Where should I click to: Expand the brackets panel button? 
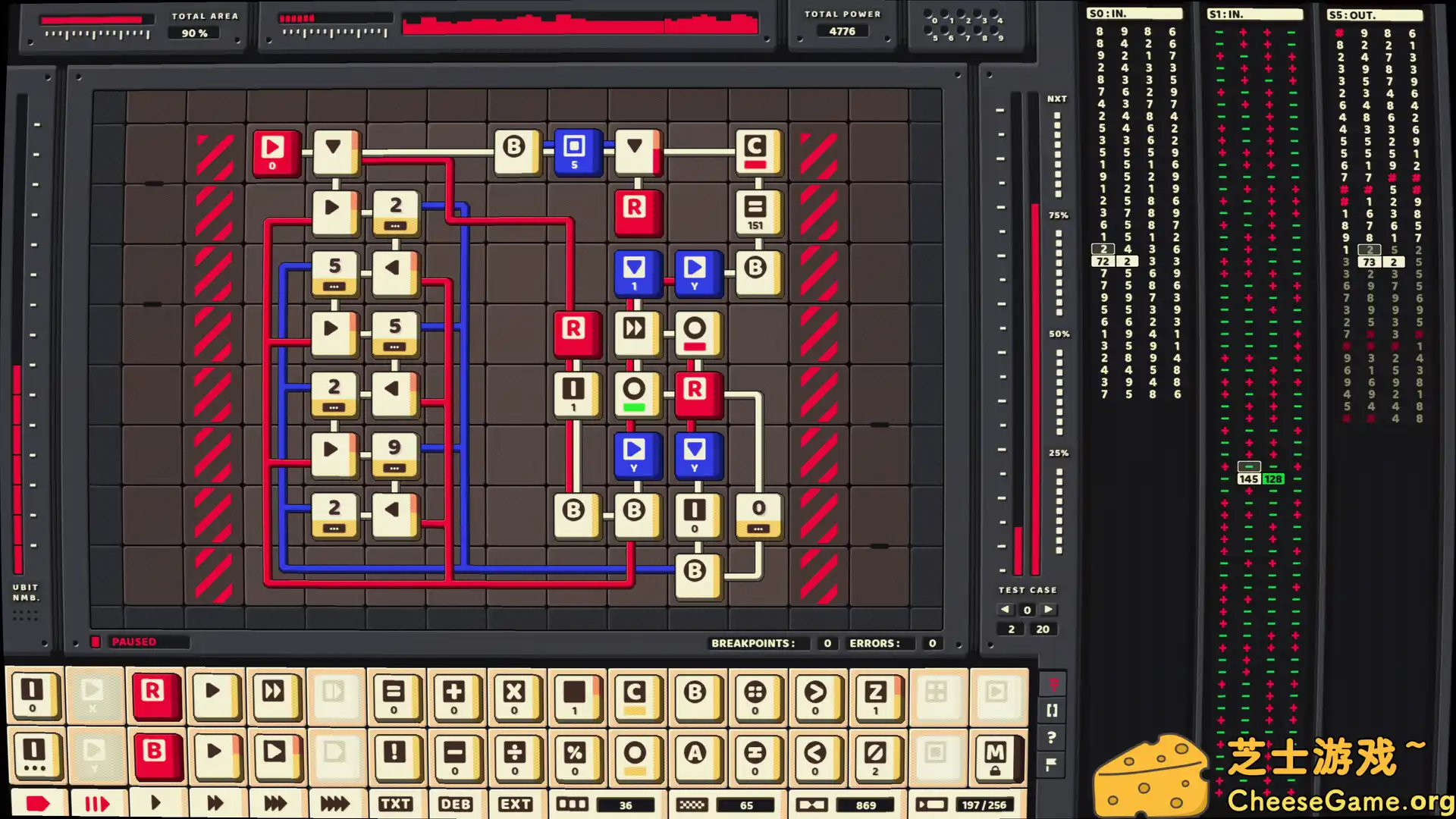pos(1052,711)
